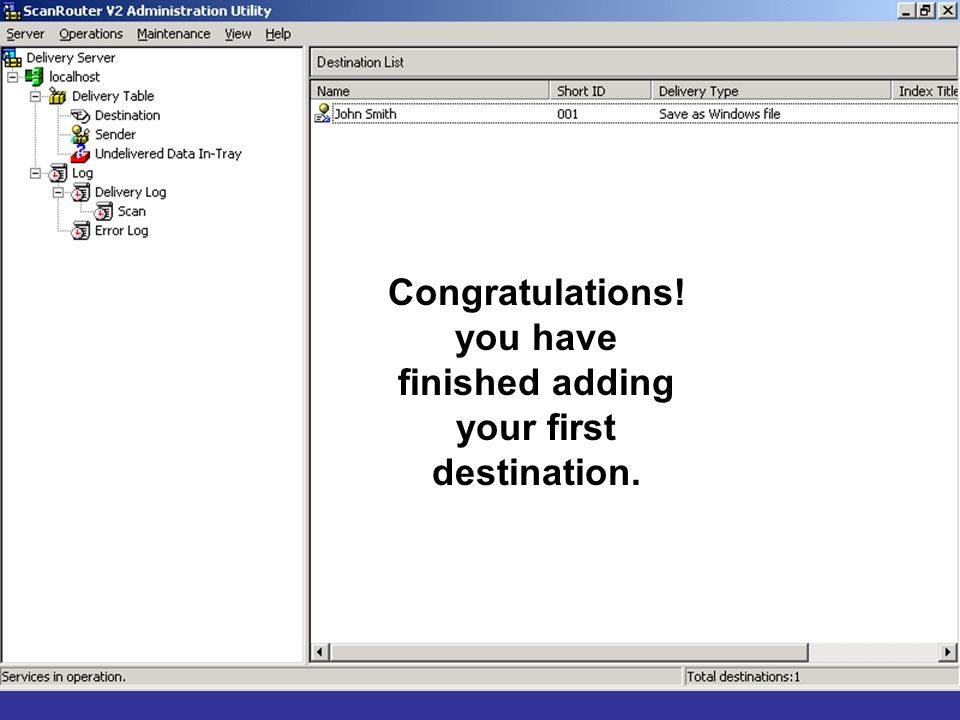Click the Delivery Server root icon
This screenshot has width=960, height=720.
[x=12, y=58]
